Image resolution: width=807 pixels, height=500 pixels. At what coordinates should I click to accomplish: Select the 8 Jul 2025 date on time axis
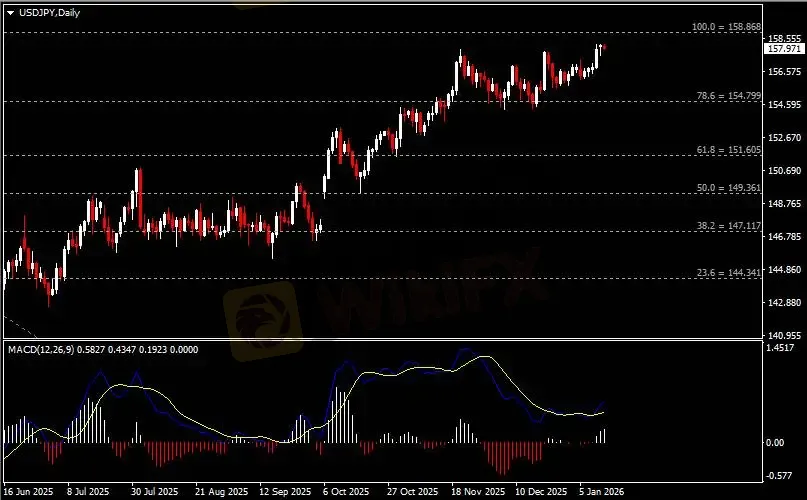(x=88, y=492)
